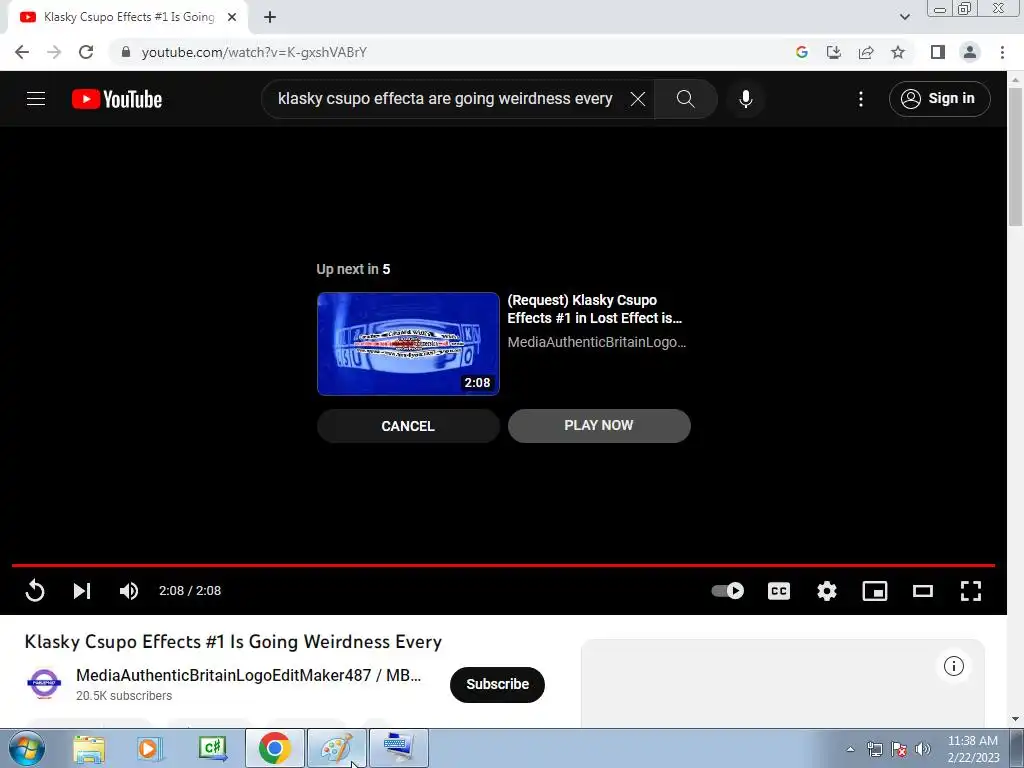Go to the YouTube home logo

(117, 99)
